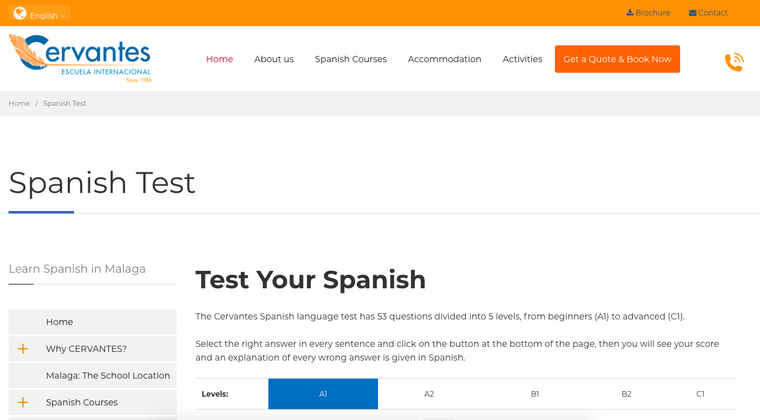Click the Home breadcrumb link
The image size is (760, 420).
[x=19, y=103]
